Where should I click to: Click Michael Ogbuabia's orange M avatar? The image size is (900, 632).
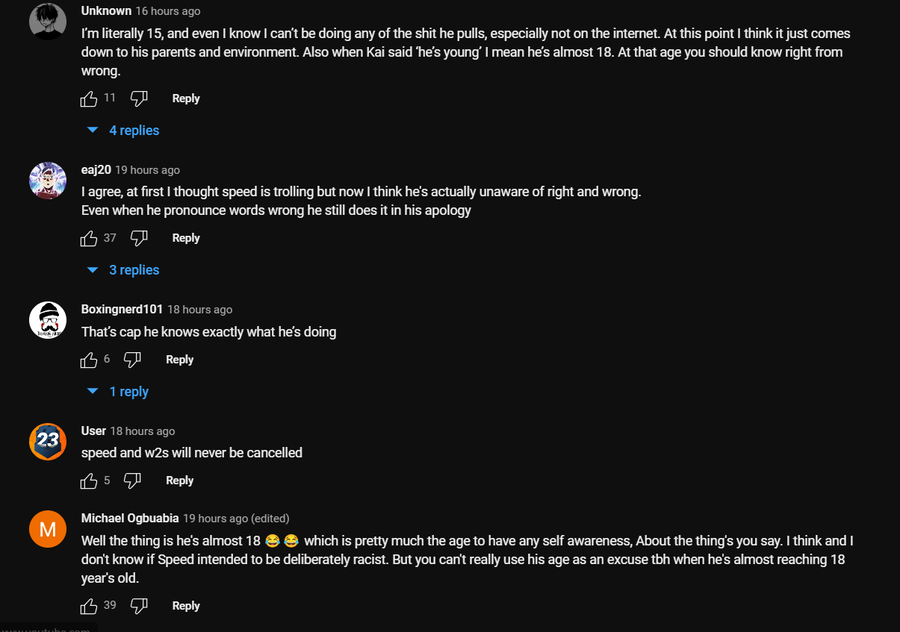coord(48,527)
